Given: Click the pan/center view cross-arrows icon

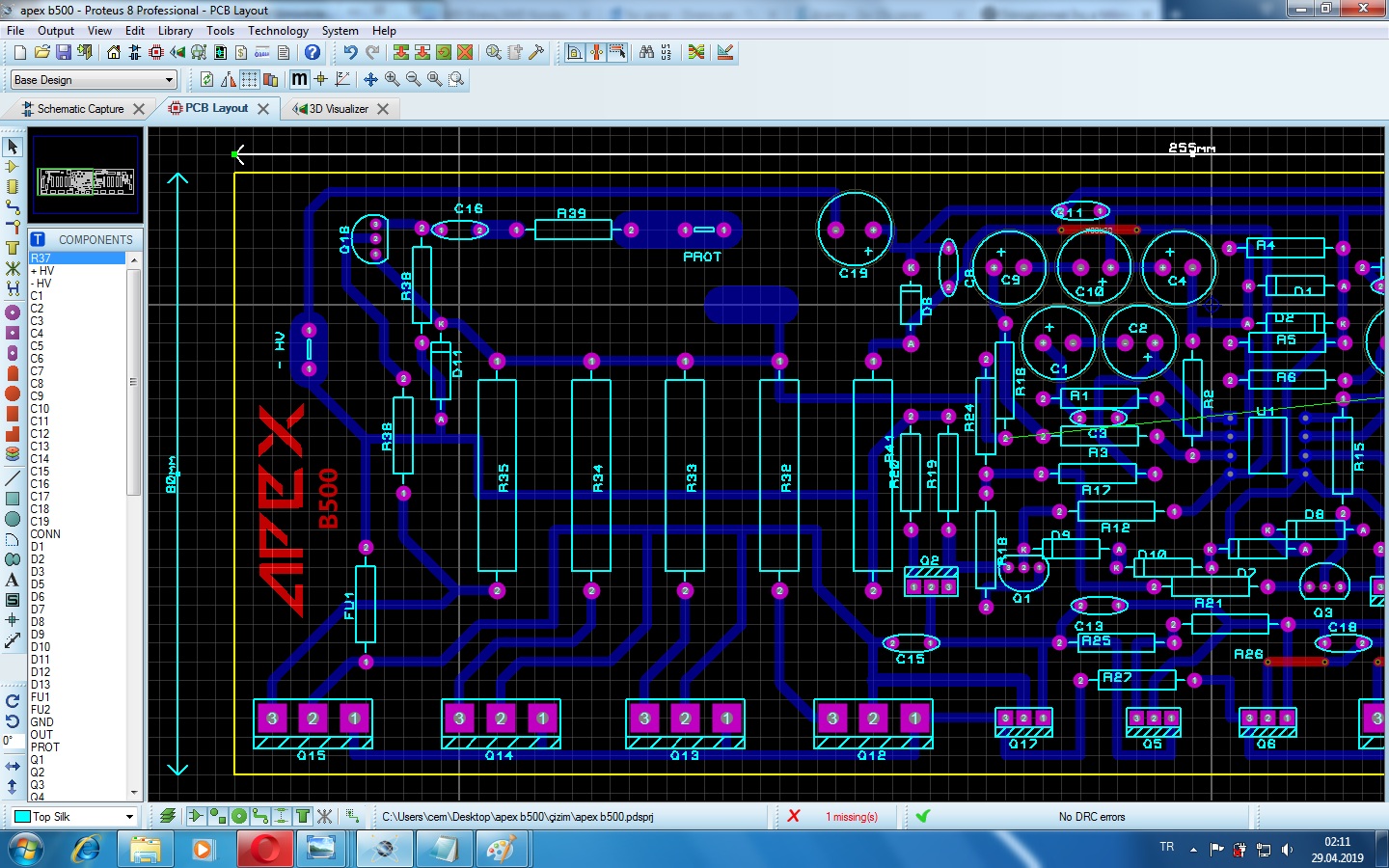Looking at the screenshot, I should [x=371, y=79].
